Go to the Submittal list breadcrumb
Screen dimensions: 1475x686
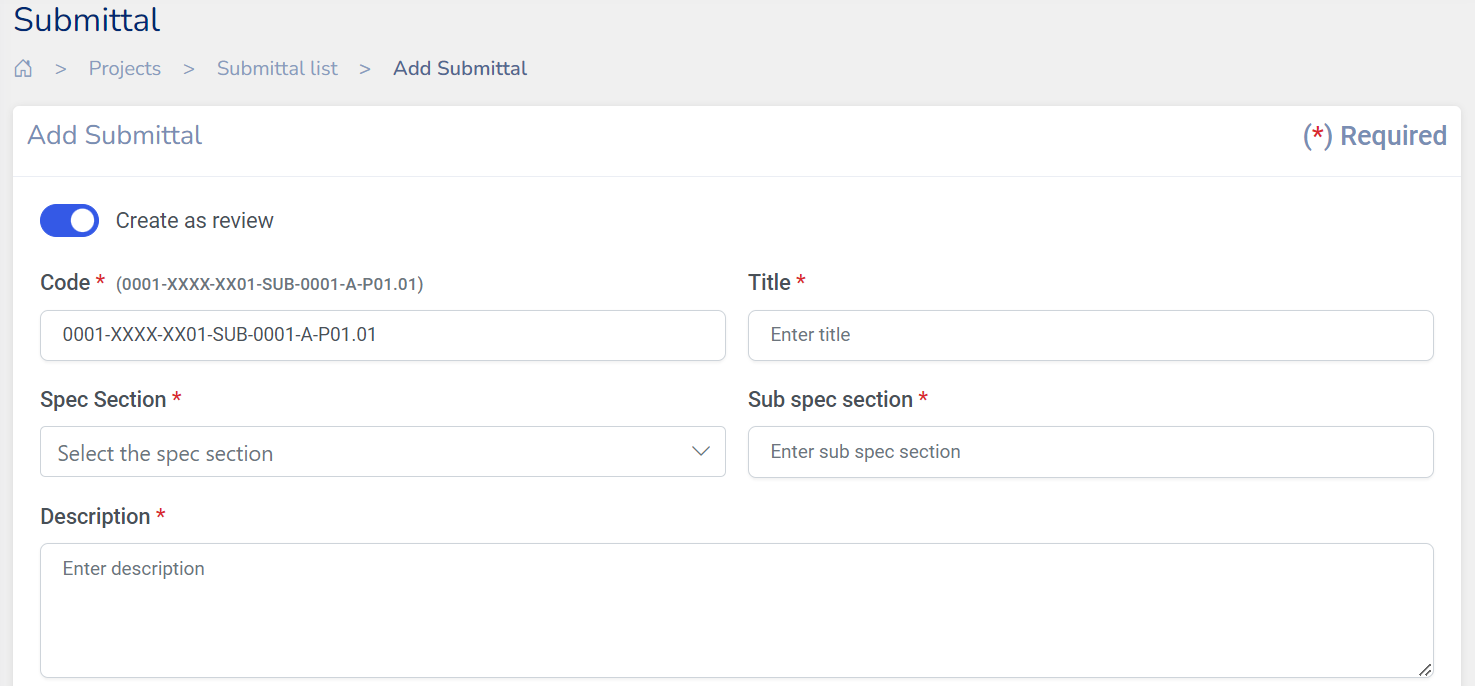point(277,69)
